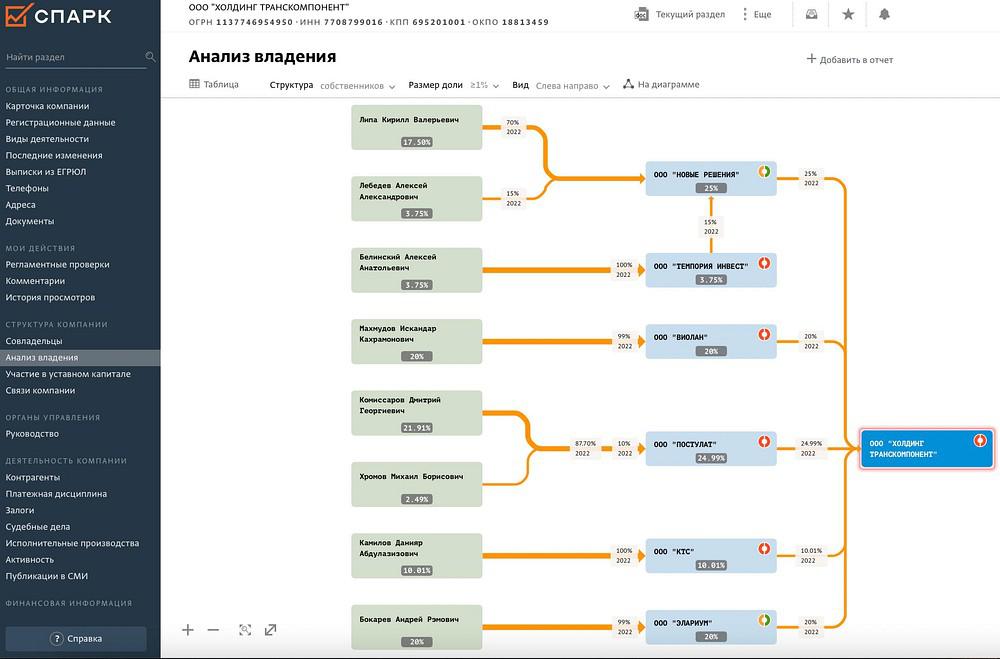Image resolution: width=1000 pixels, height=659 pixels.
Task: Click the fit-to-screen diagram icon
Action: pyautogui.click(x=245, y=630)
